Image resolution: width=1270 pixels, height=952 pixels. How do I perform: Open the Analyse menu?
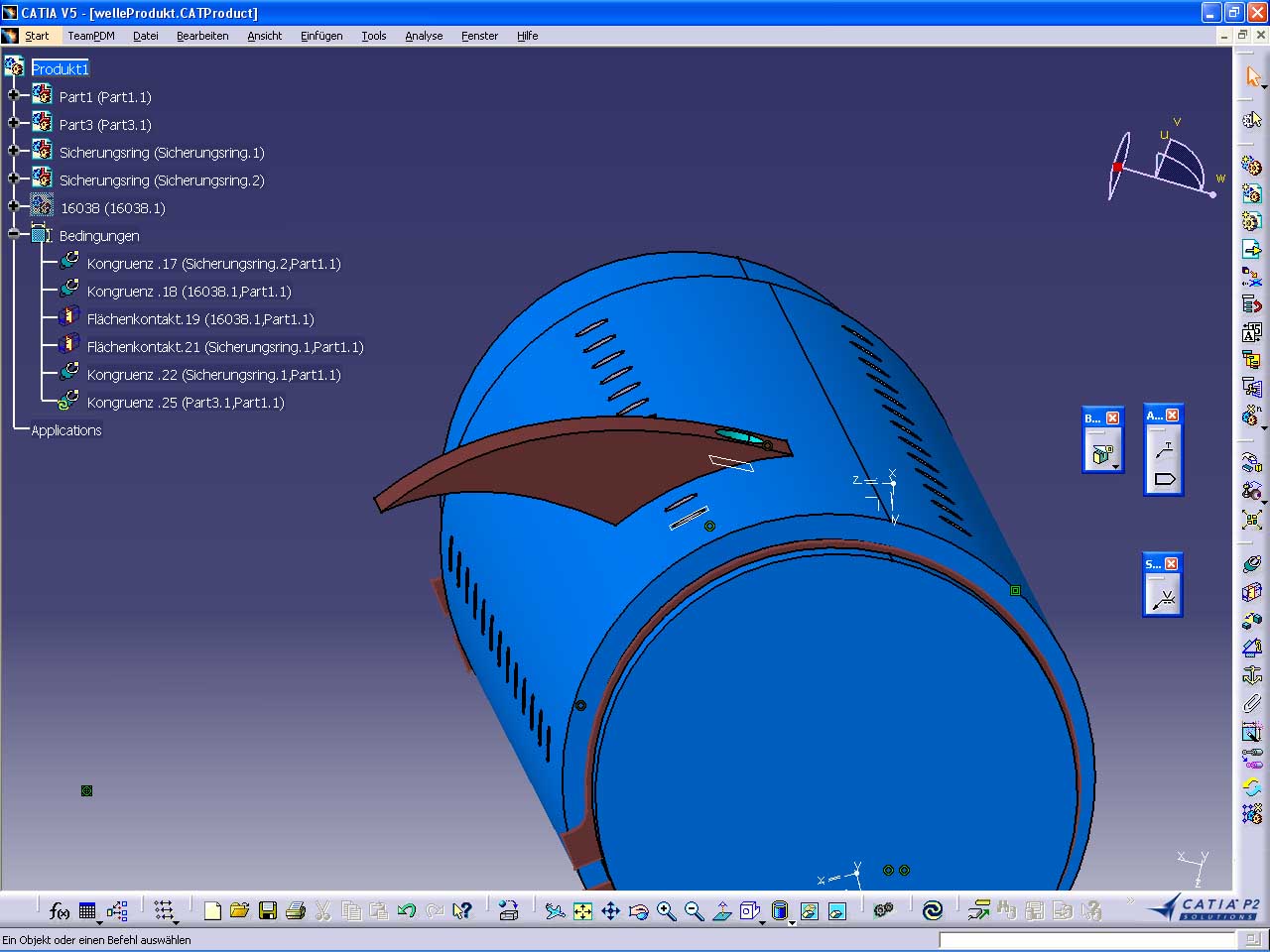424,36
